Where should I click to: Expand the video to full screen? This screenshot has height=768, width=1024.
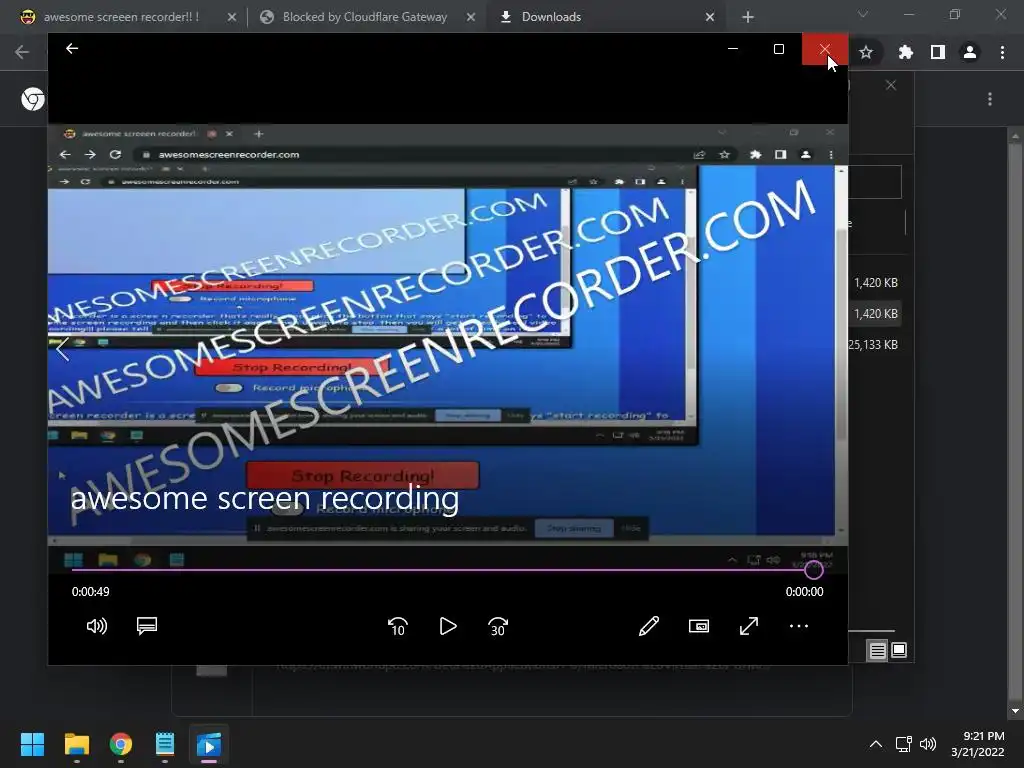pos(749,626)
